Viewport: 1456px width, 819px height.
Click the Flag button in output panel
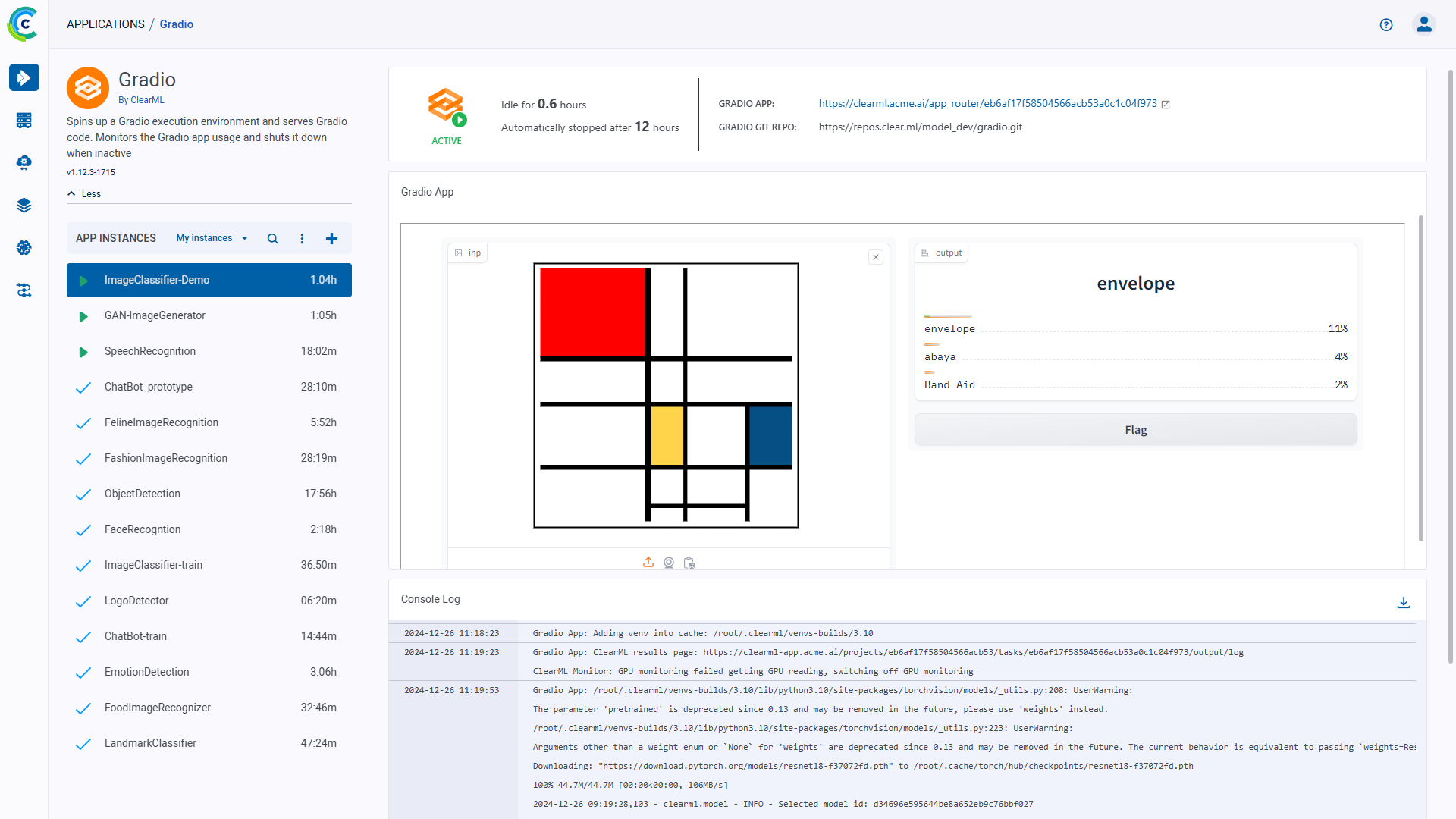pyautogui.click(x=1135, y=430)
